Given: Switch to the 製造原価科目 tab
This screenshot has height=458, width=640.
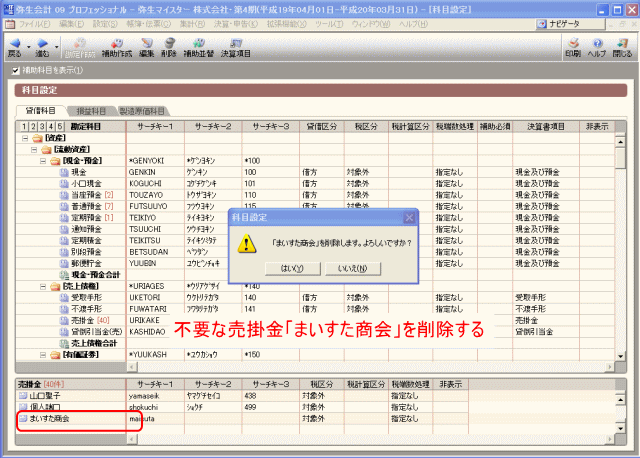Looking at the screenshot, I should click(142, 111).
